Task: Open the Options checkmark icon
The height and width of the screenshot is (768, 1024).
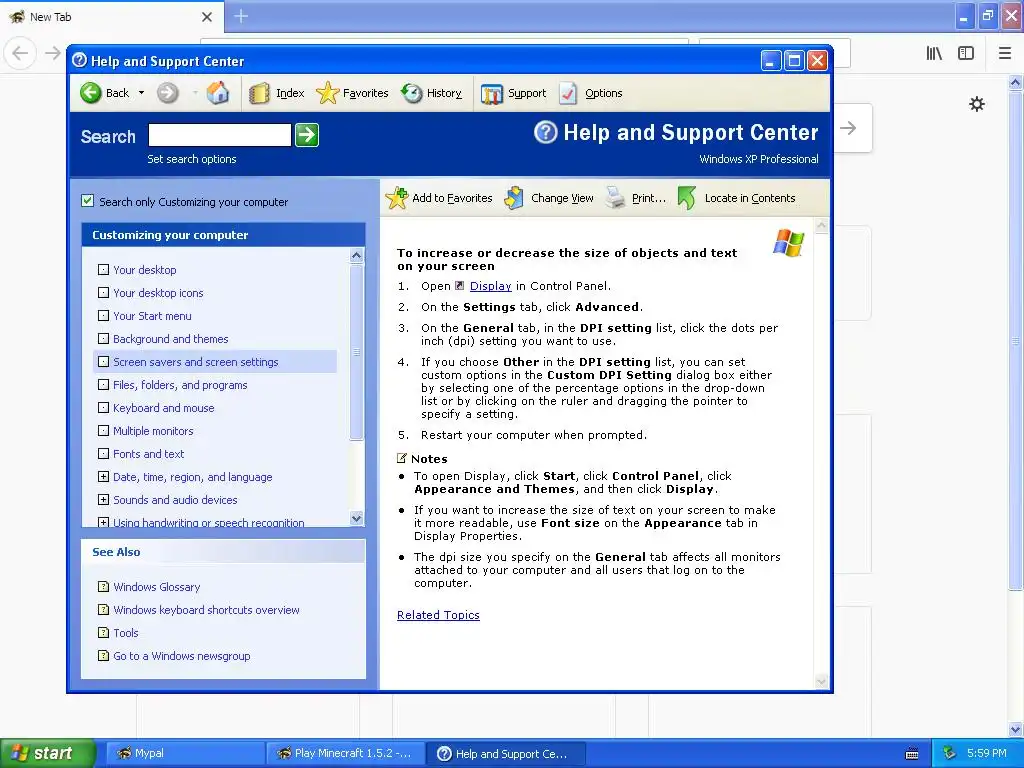Action: pyautogui.click(x=568, y=93)
